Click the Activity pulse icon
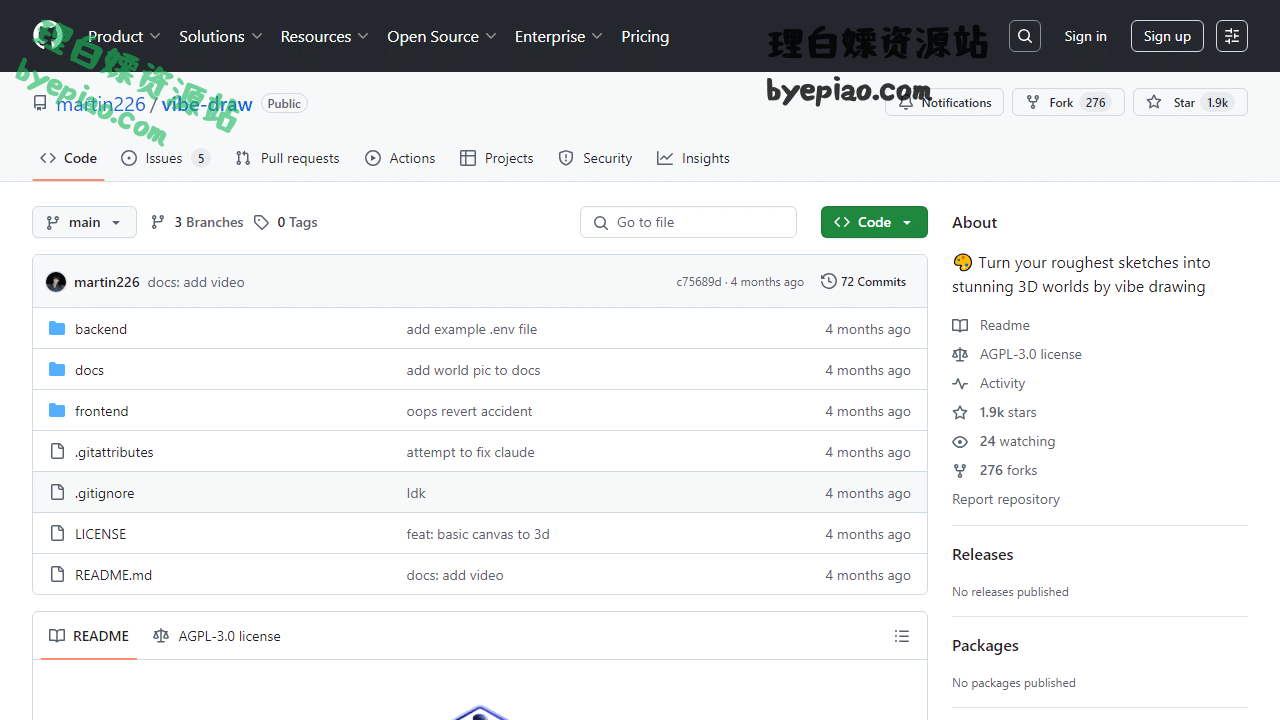The width and height of the screenshot is (1280, 720). click(960, 383)
